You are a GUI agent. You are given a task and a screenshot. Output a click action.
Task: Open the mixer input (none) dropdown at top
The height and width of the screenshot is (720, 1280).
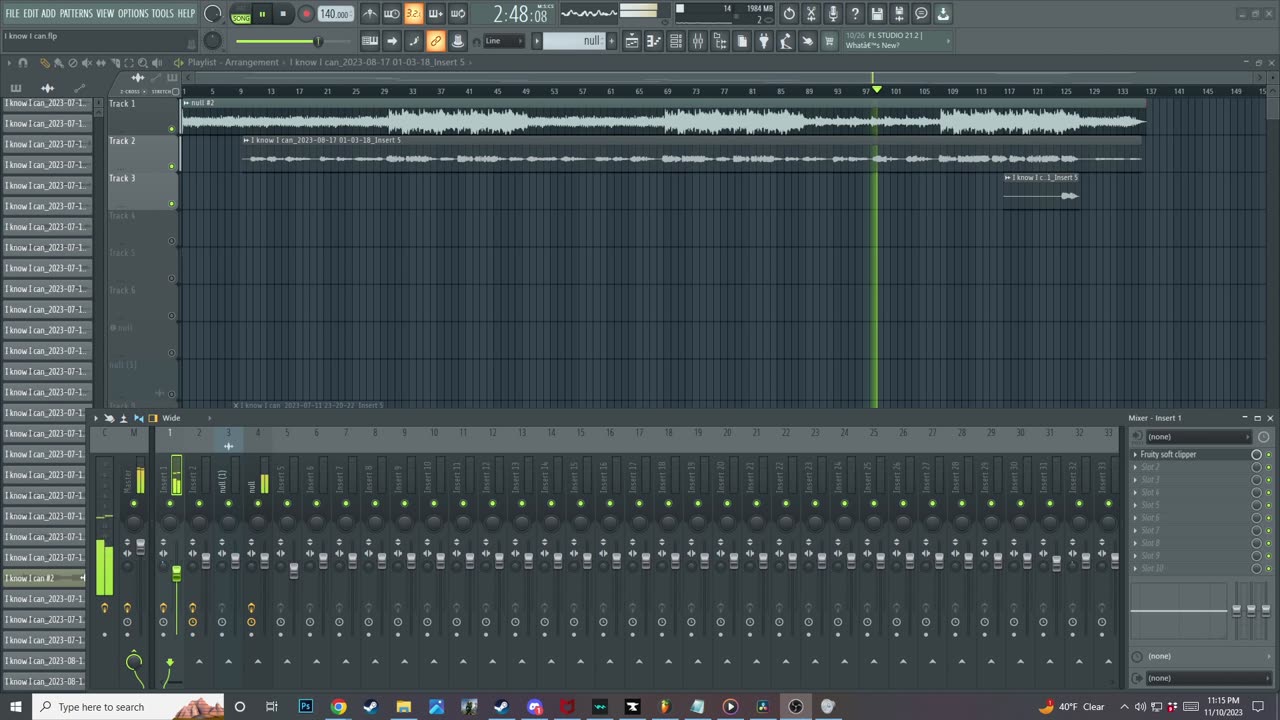(x=1198, y=437)
